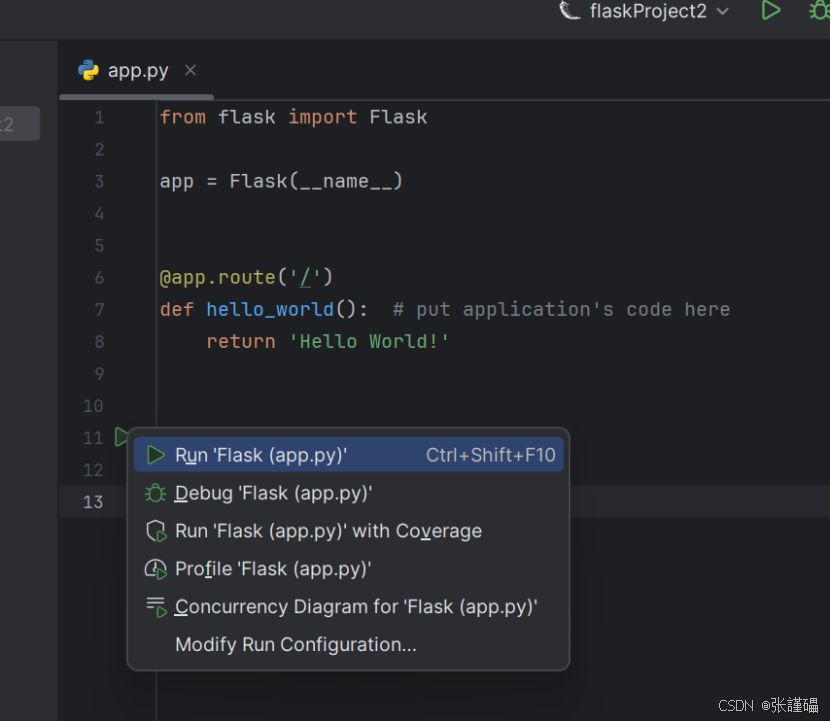Click concurrency diagram icon in context menu
The height and width of the screenshot is (722, 831).
(156, 607)
